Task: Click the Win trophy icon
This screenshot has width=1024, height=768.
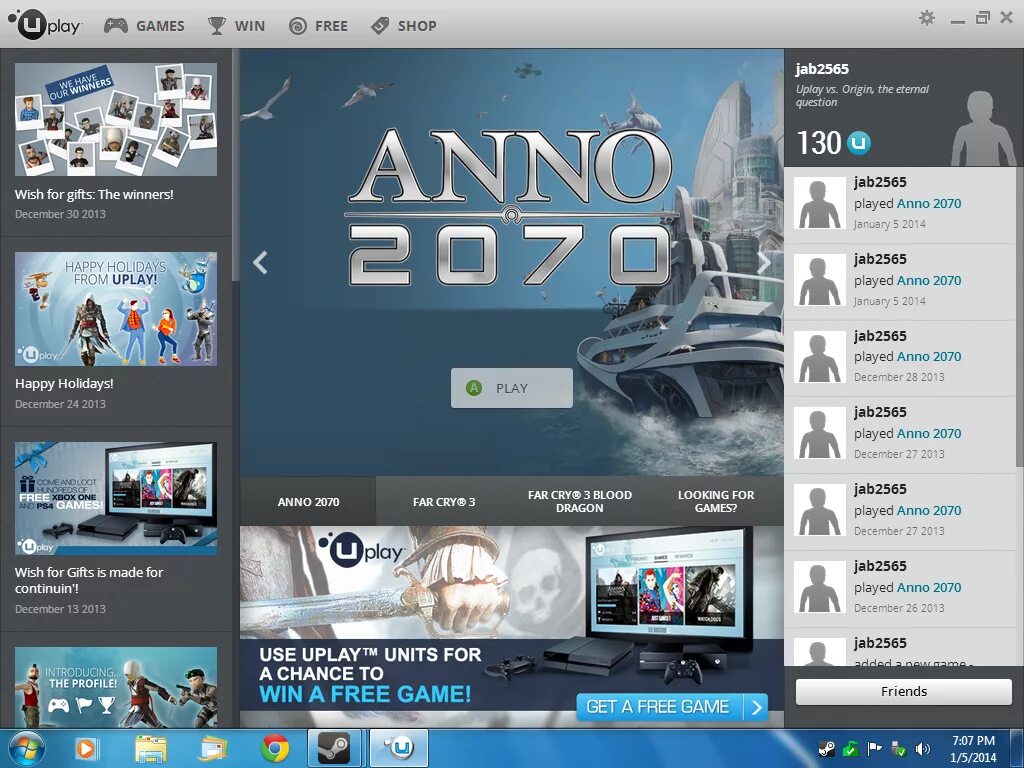Action: (216, 26)
